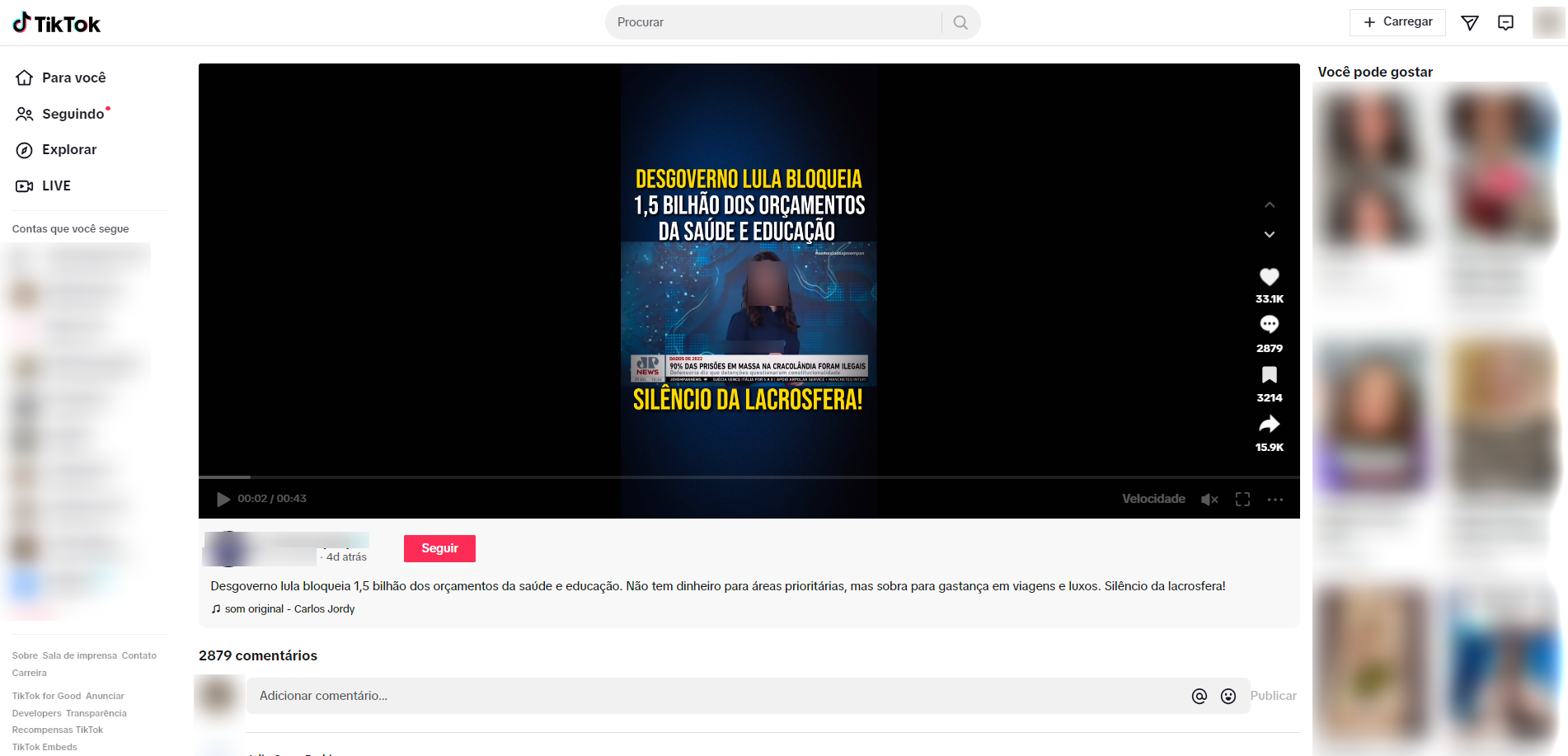Open the TikTok for Good link
The width and height of the screenshot is (1568, 756).
pyautogui.click(x=47, y=697)
